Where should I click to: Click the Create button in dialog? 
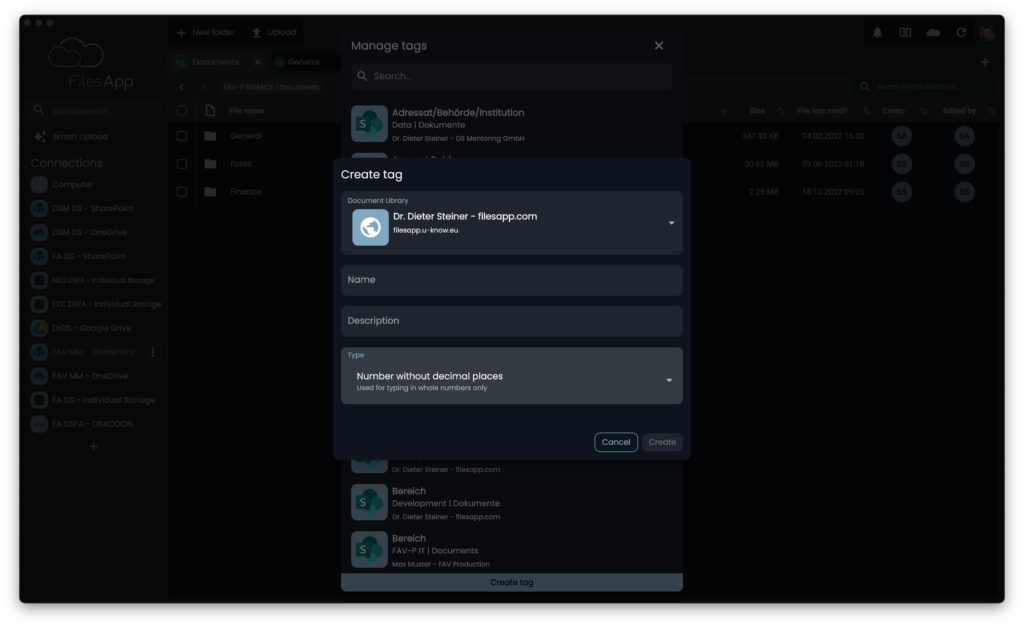(x=662, y=442)
